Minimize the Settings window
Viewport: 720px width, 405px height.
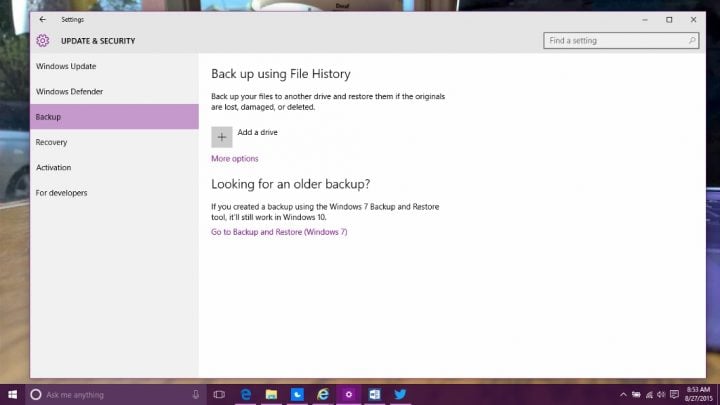[645, 20]
